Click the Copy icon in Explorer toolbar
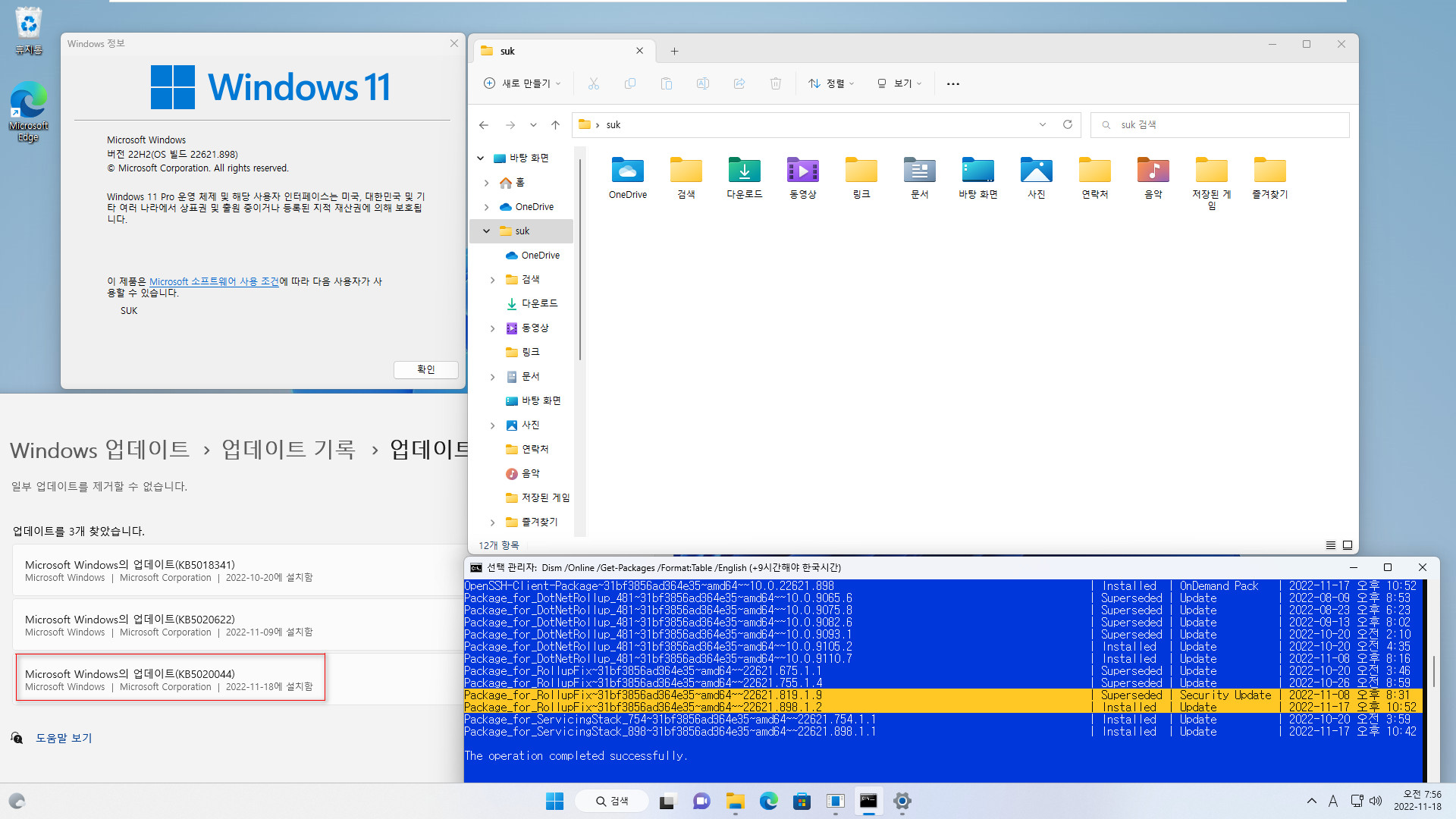 (630, 83)
